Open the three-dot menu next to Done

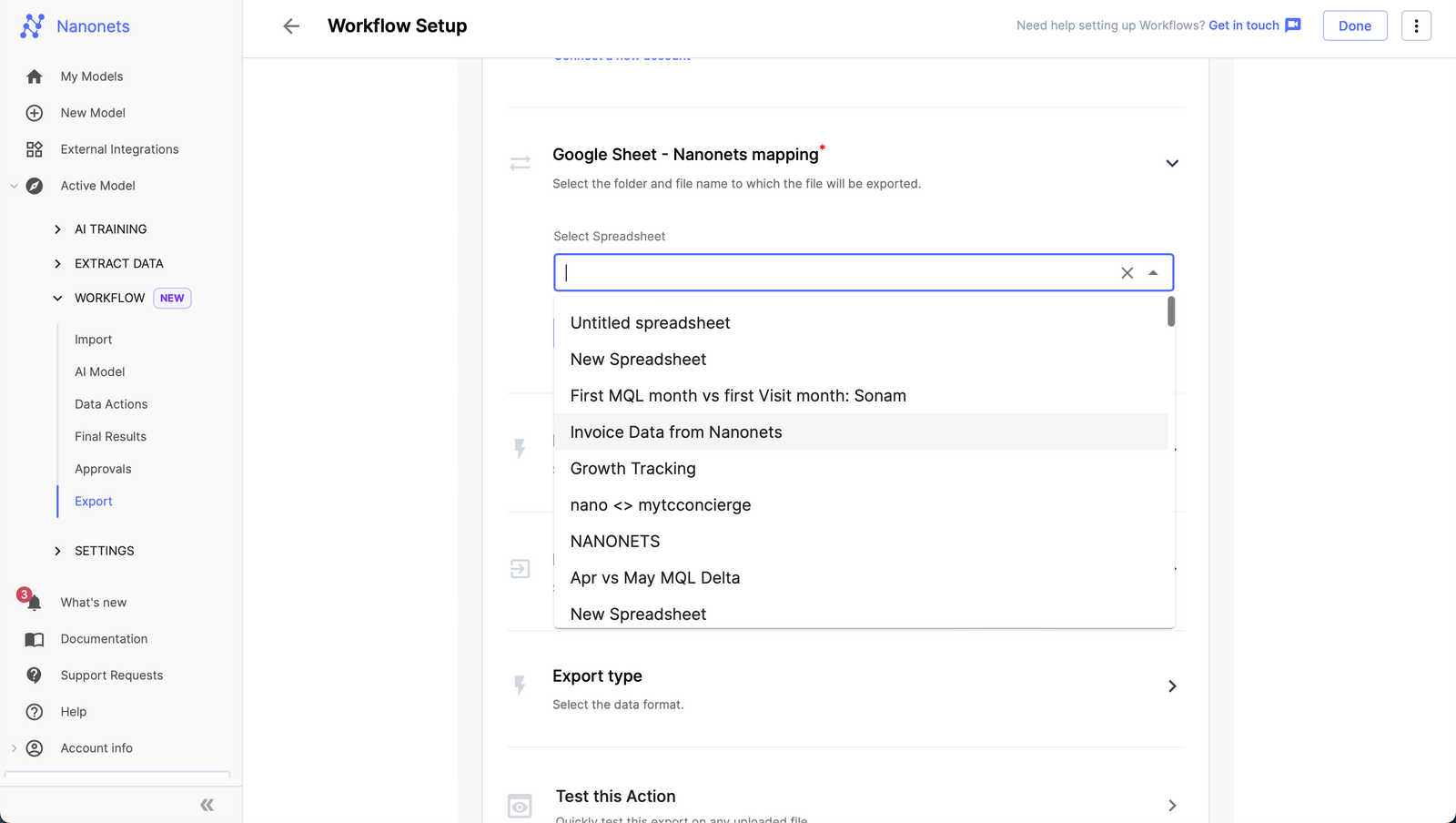[x=1416, y=25]
